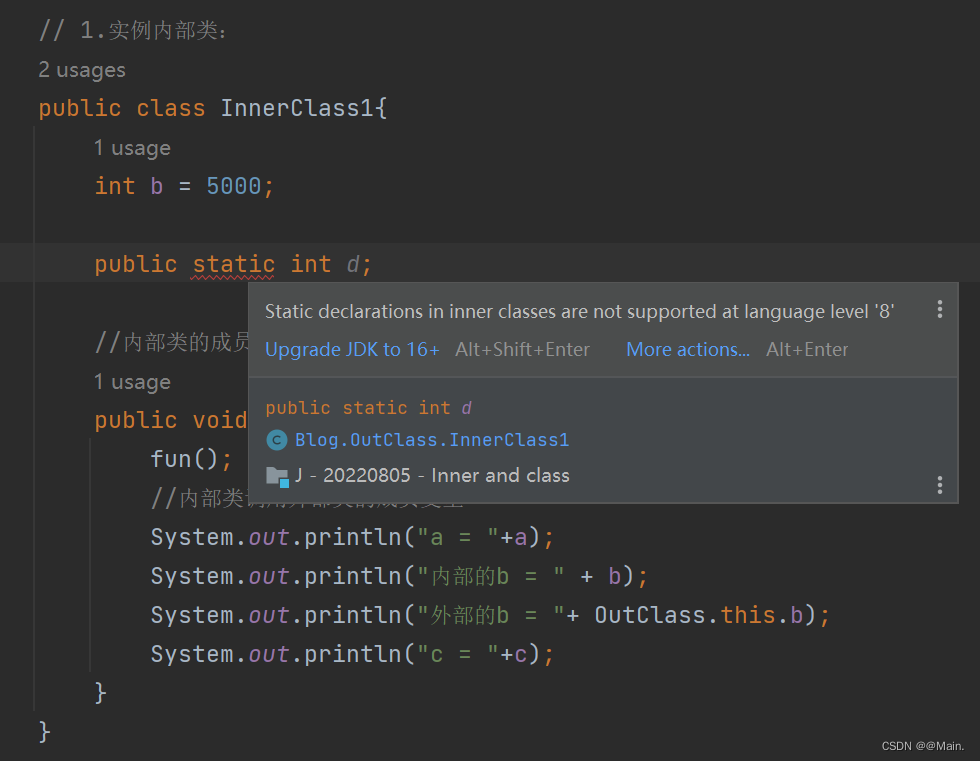Click 'public void' method declaration
The image size is (980, 761).
[x=171, y=420]
